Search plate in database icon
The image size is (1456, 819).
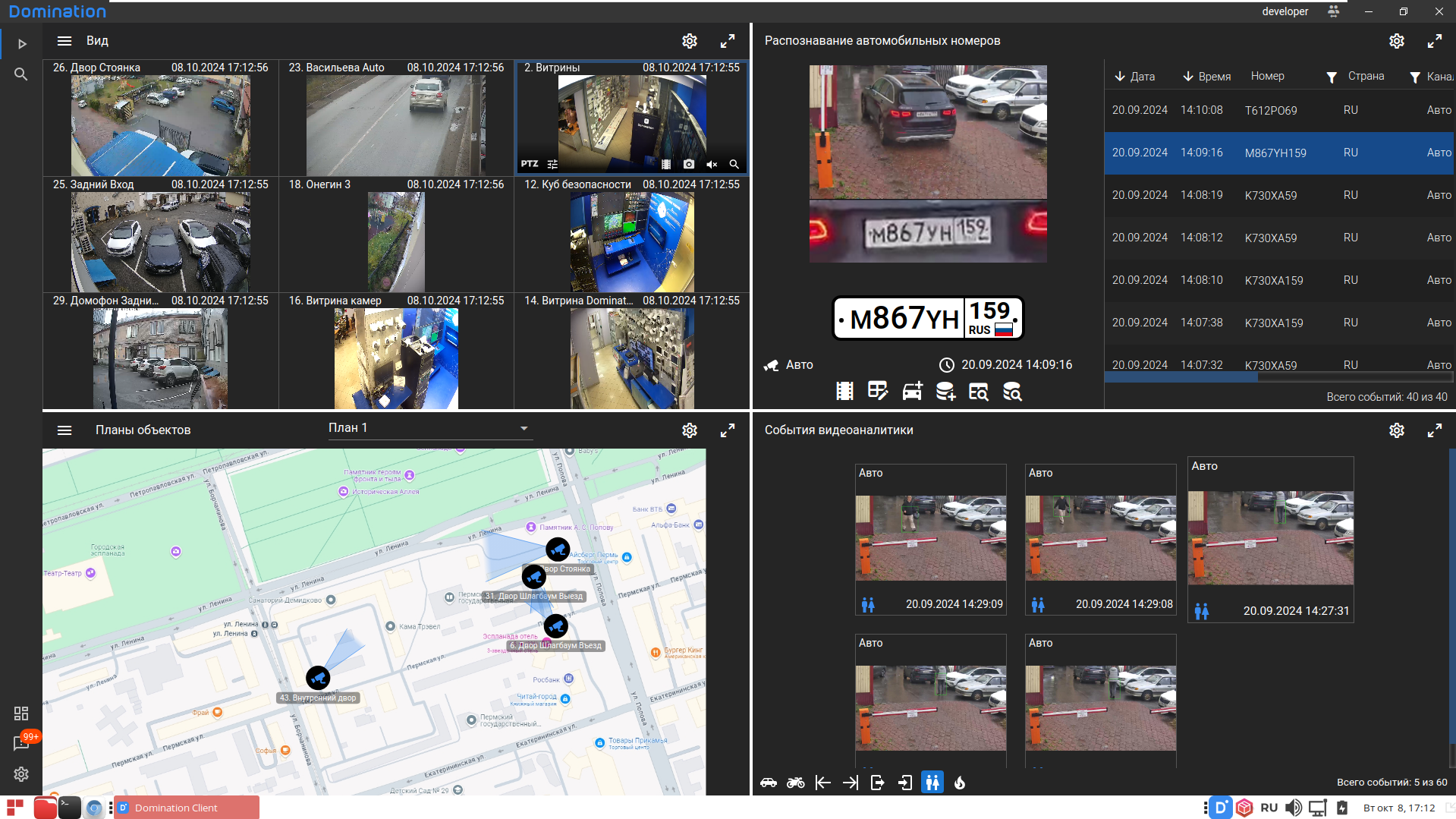click(x=1012, y=391)
